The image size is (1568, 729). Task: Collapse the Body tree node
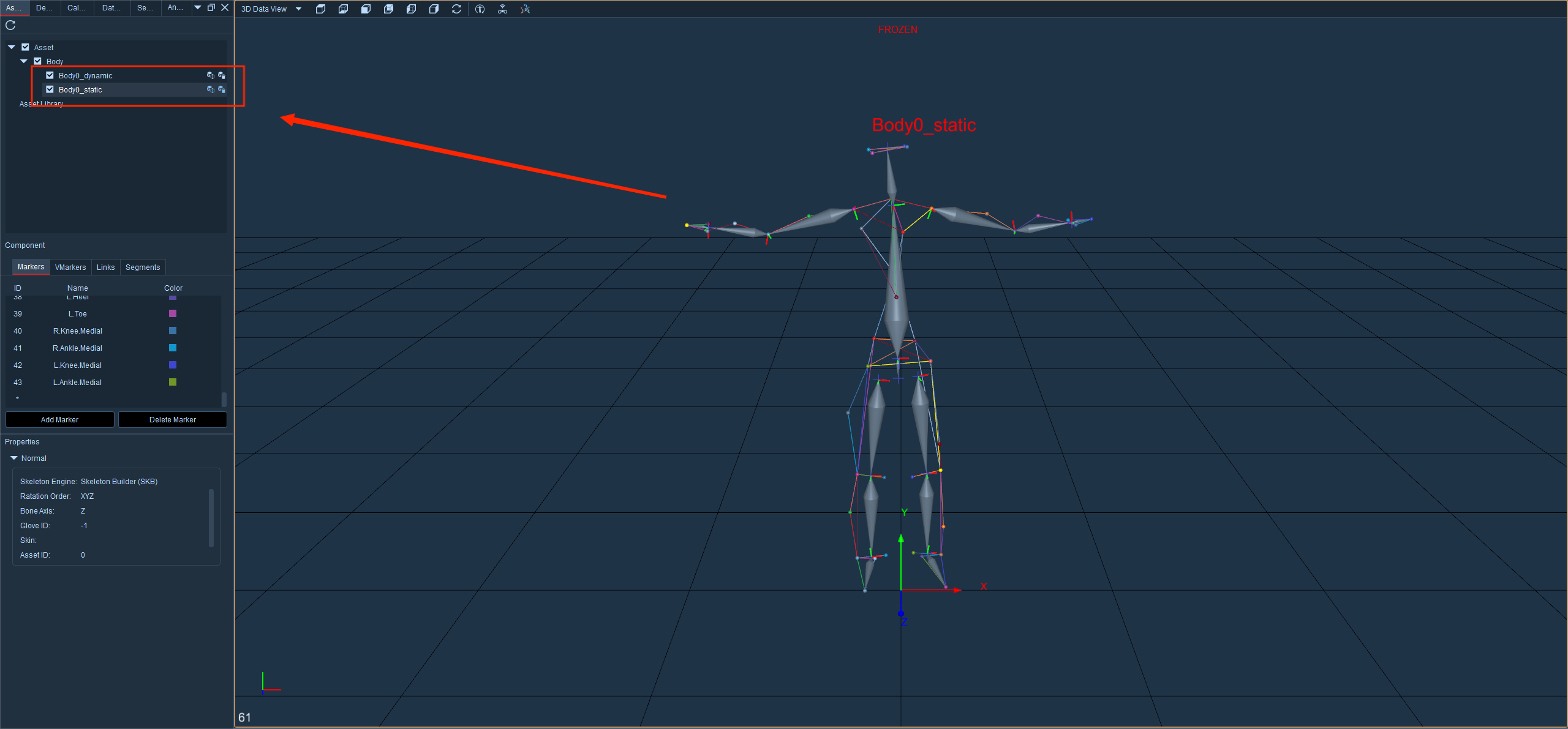(24, 61)
